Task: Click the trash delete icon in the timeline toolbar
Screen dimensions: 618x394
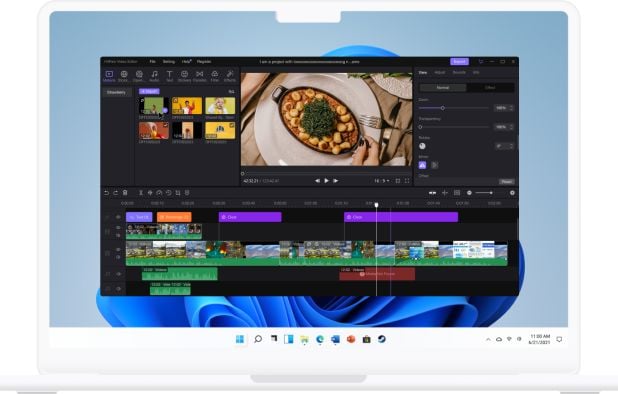Action: (125, 193)
